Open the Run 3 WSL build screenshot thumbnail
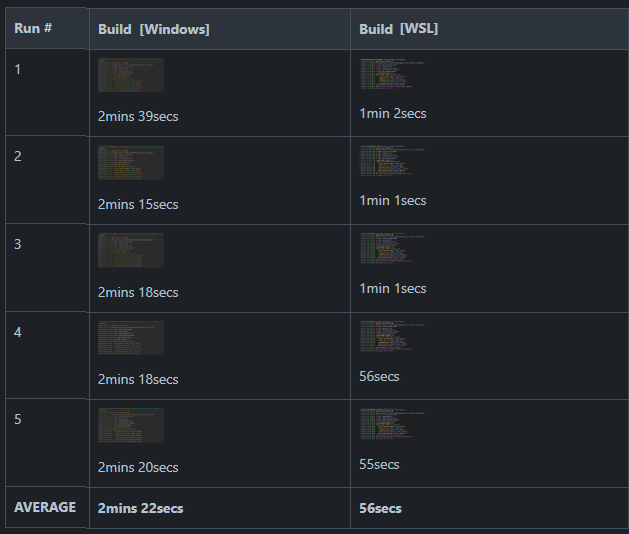This screenshot has width=629, height=534. click(392, 249)
